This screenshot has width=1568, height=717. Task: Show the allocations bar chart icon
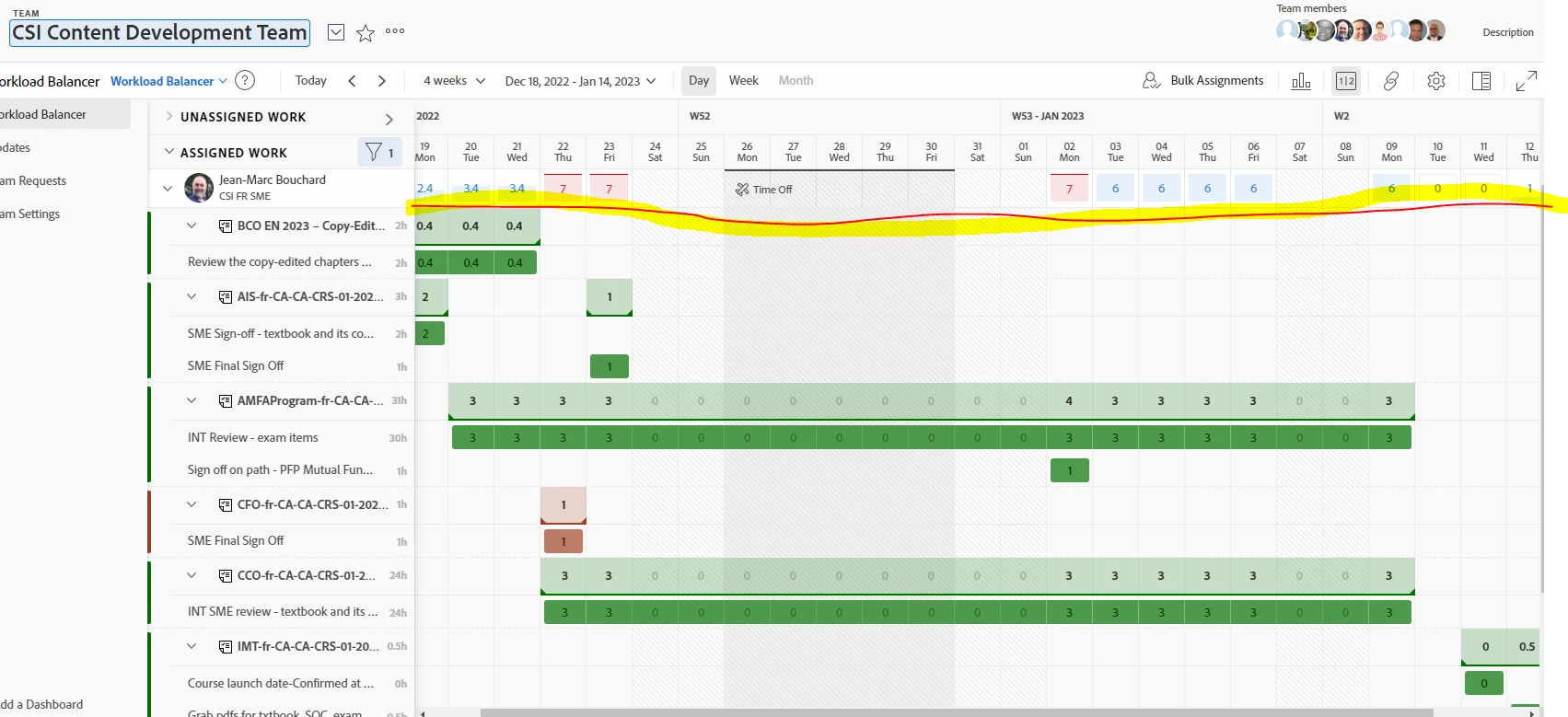(1301, 81)
